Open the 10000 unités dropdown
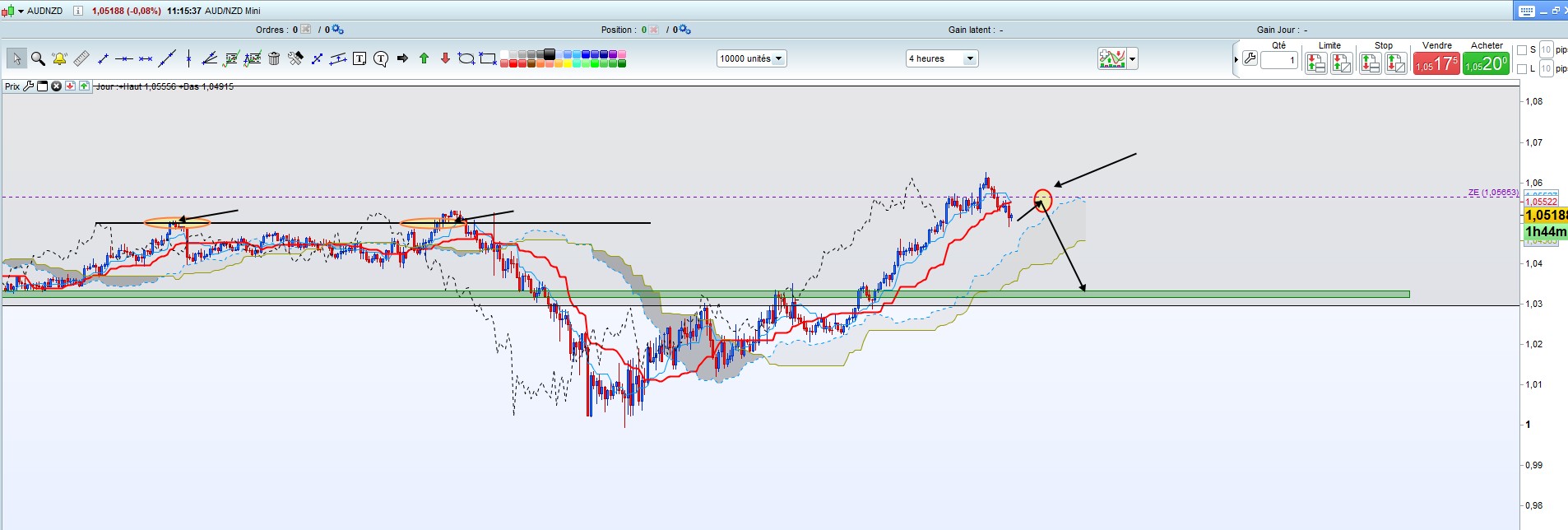Screen dimensions: 1568x530 pyautogui.click(x=752, y=58)
